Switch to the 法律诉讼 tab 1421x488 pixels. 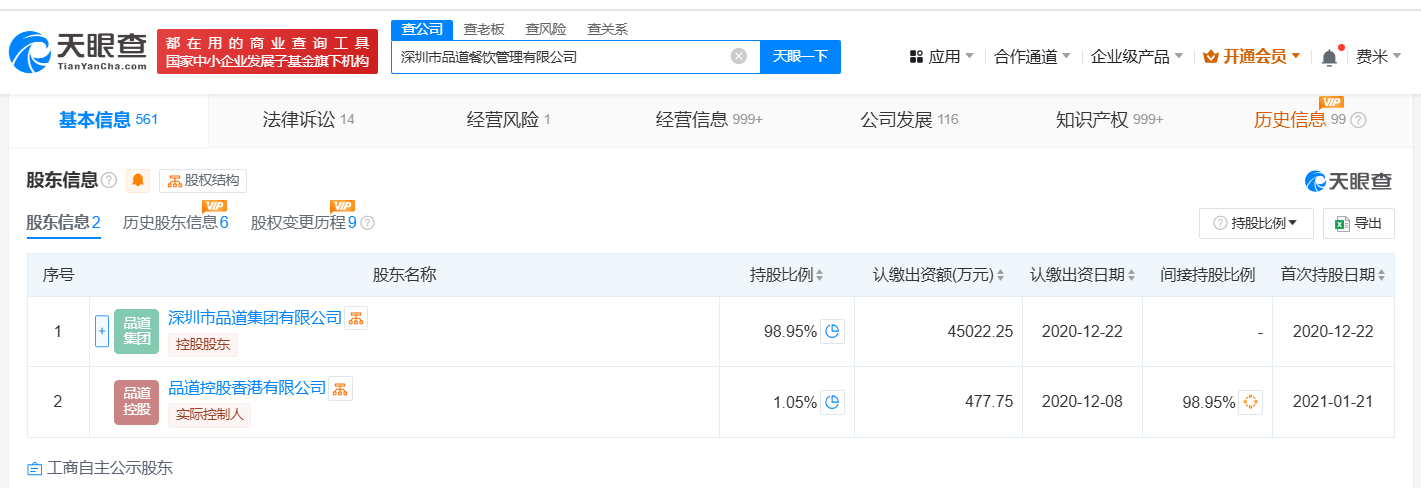[308, 120]
